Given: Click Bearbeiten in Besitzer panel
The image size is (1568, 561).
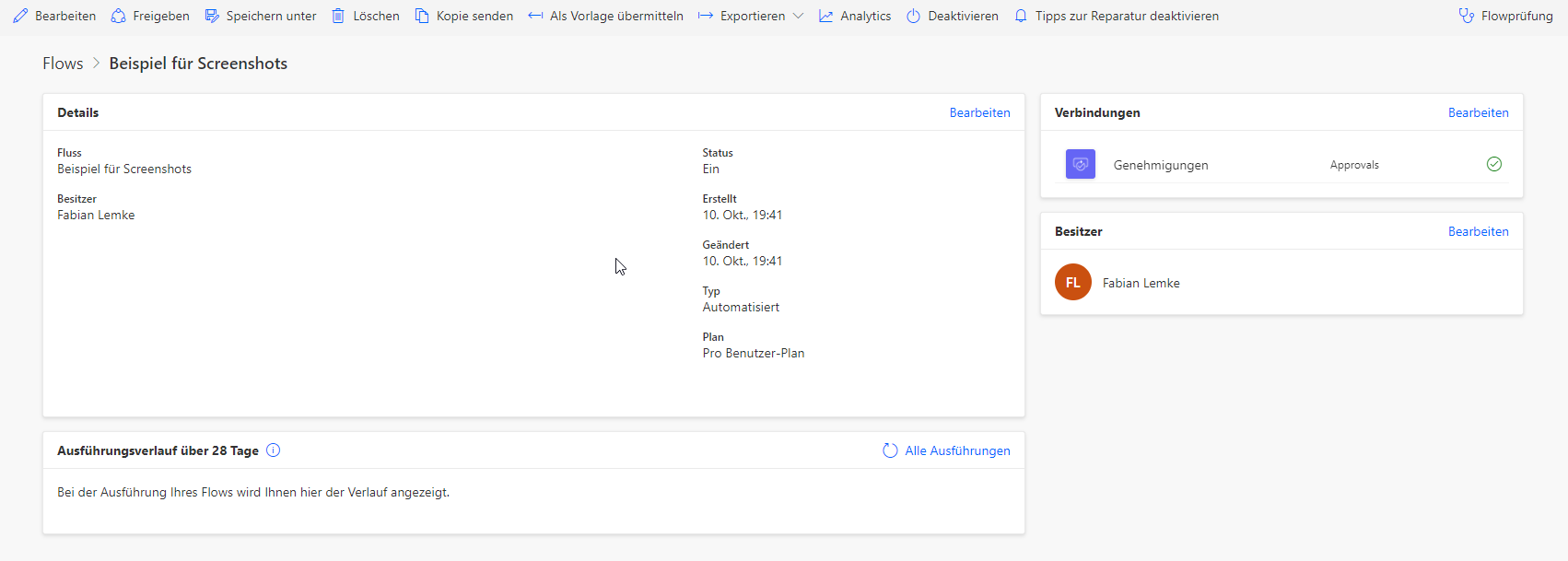Looking at the screenshot, I should (1478, 231).
